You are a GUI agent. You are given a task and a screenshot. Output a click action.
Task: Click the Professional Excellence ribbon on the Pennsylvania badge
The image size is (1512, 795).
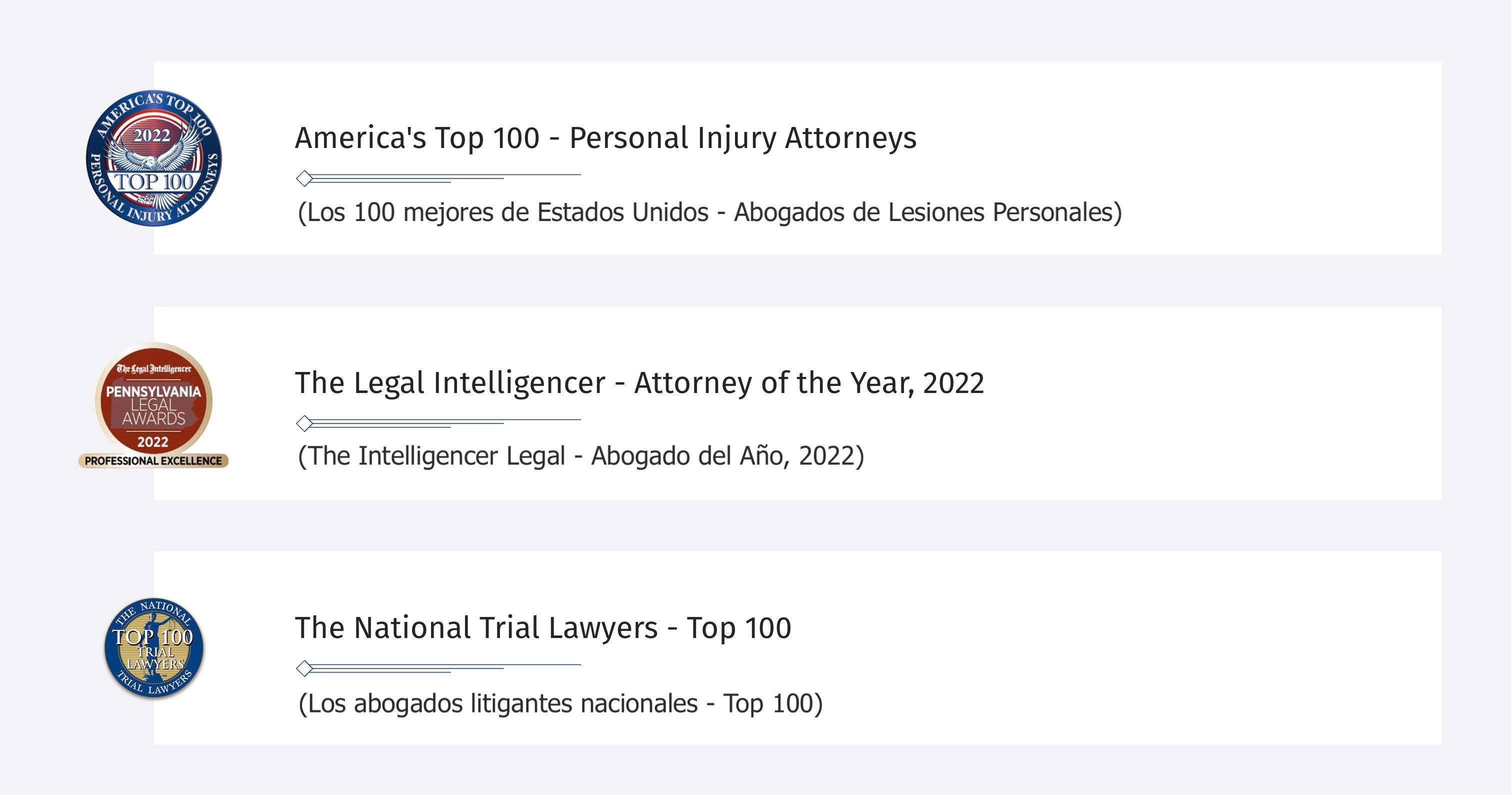[153, 461]
